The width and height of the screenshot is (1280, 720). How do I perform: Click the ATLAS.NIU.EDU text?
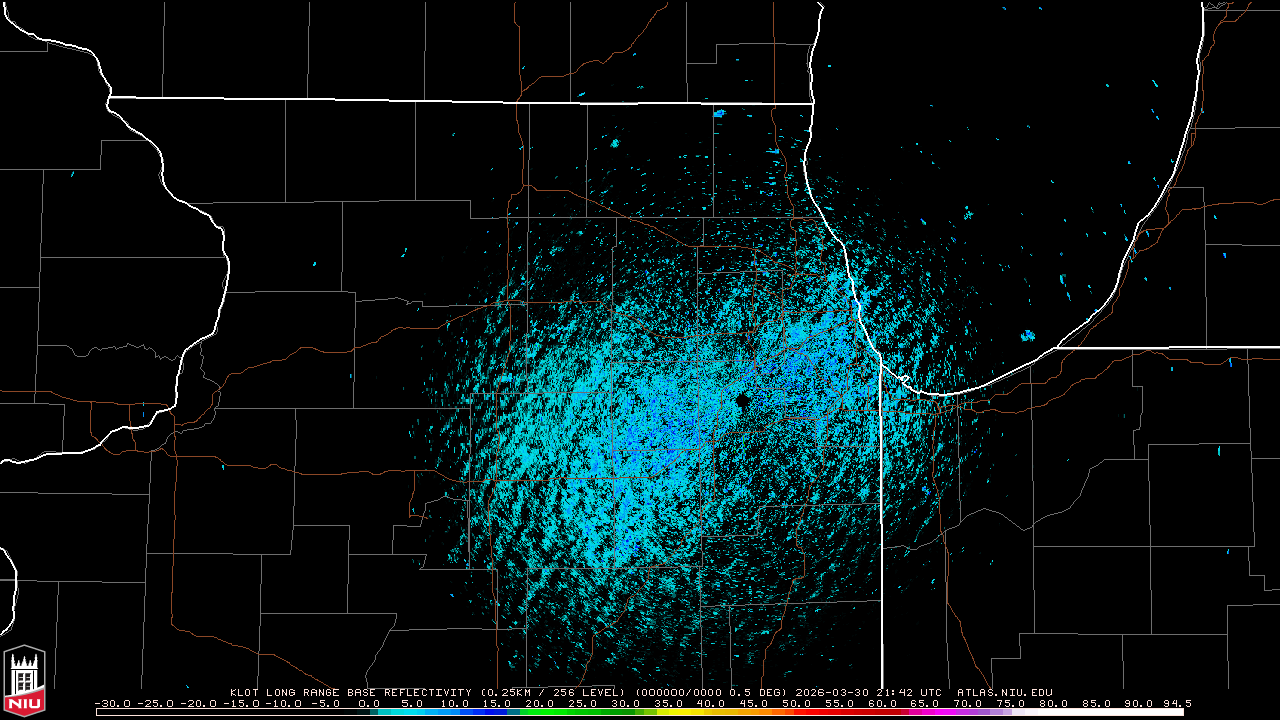[1004, 692]
